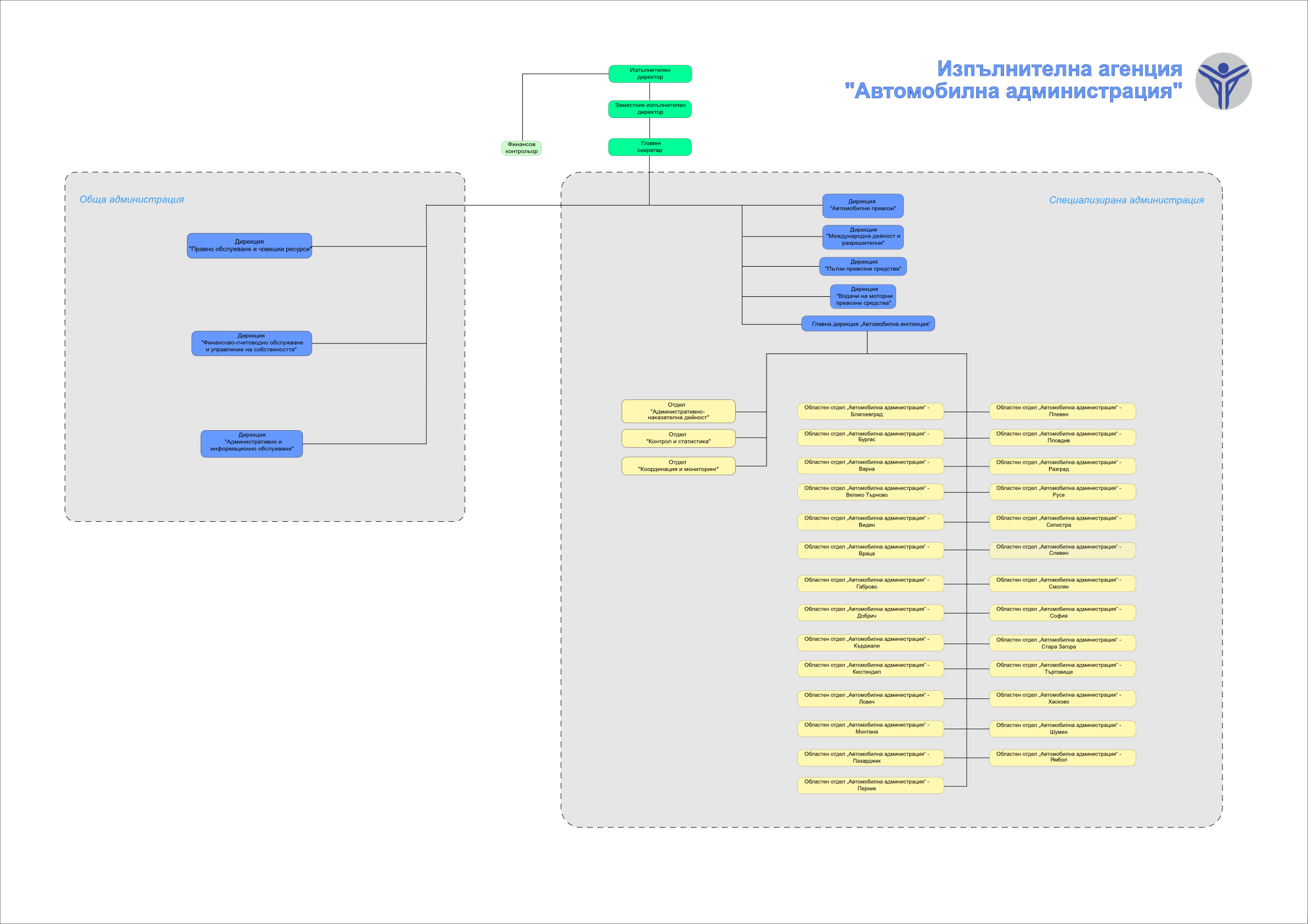Select the Изпълнителен директор box
Viewport: 1308px width, 924px height.
pyautogui.click(x=650, y=74)
